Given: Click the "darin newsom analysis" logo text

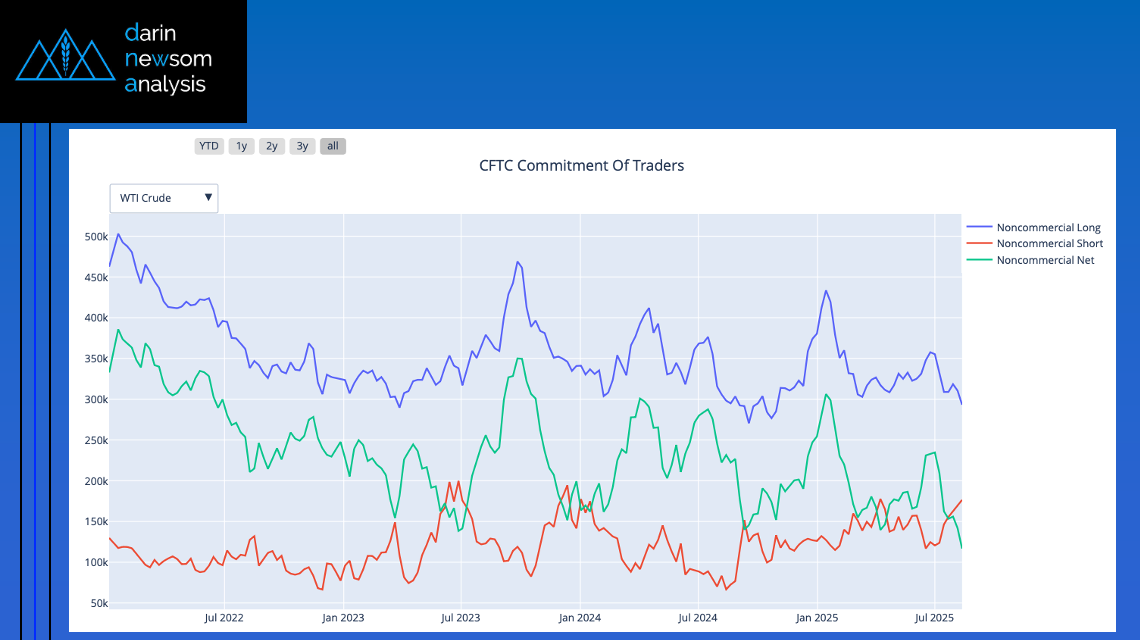Looking at the screenshot, I should pyautogui.click(x=168, y=59).
